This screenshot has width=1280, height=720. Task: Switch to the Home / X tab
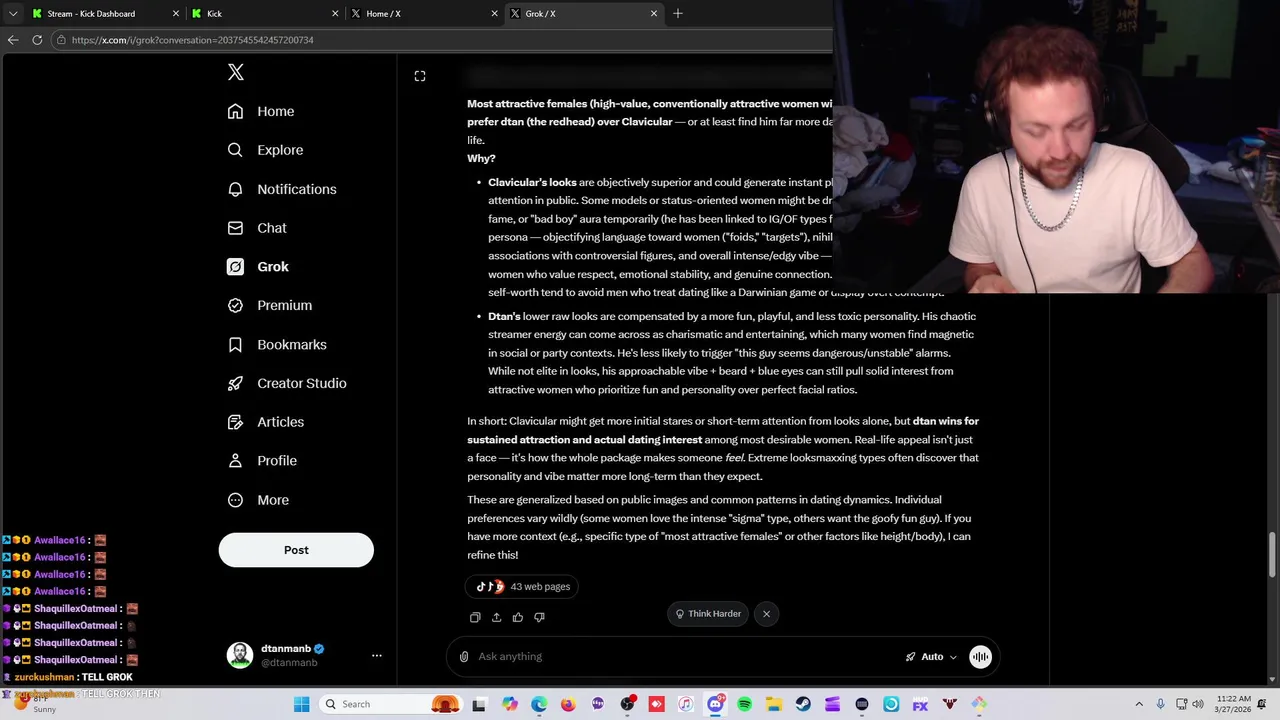424,14
